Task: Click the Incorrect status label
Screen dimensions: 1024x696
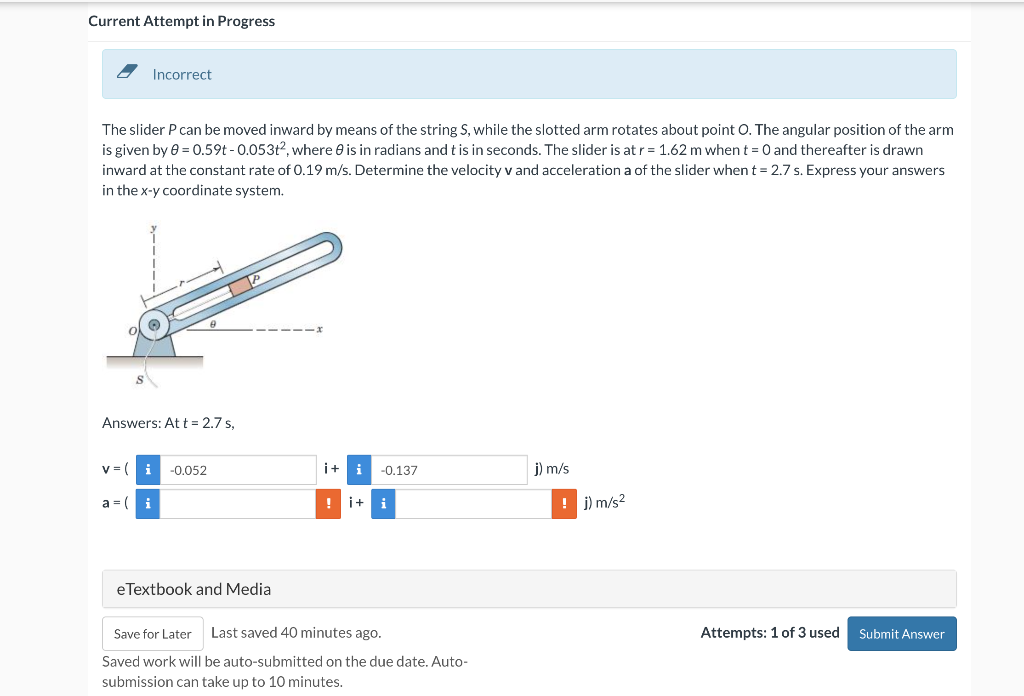Action: [181, 74]
